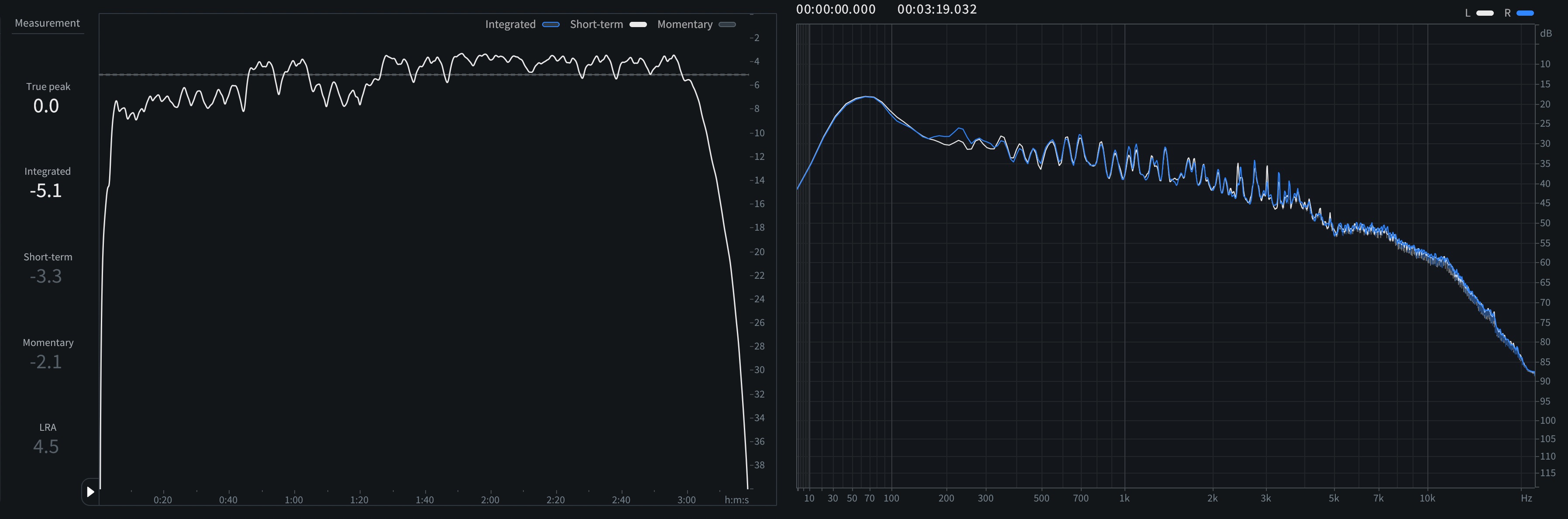
Task: Toggle the L channel swatch
Action: 1485,13
